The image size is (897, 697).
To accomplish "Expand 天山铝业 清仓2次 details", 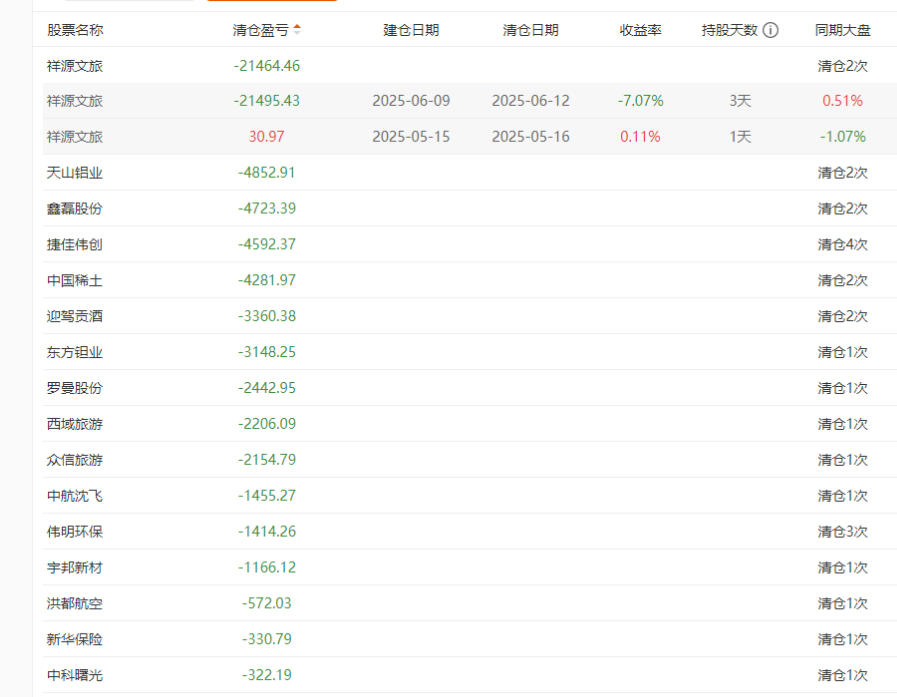I will click(x=843, y=172).
